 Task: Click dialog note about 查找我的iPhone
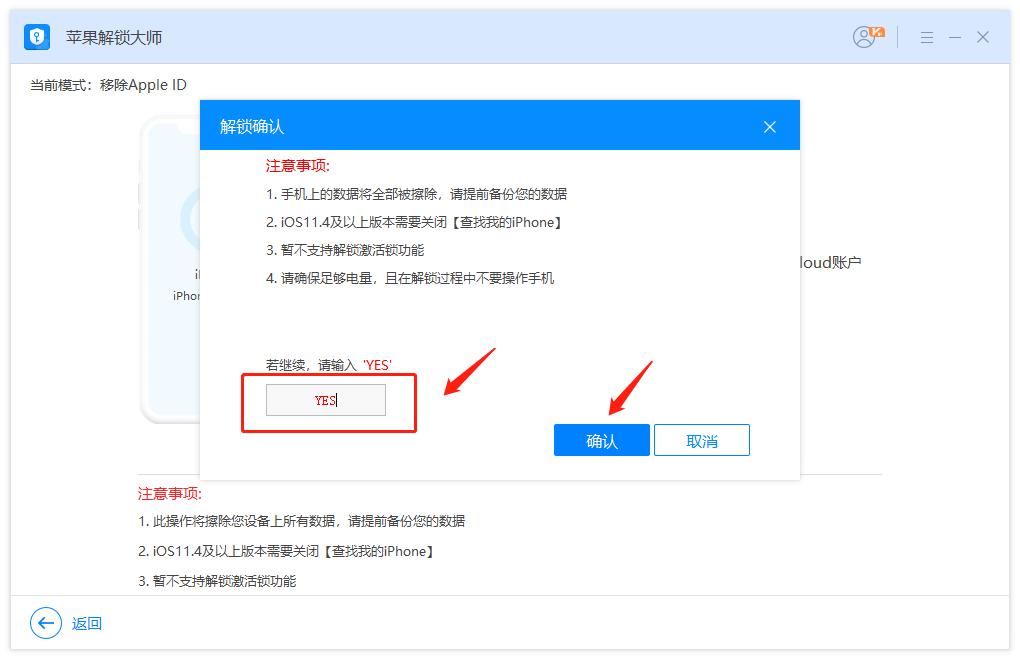coord(410,222)
